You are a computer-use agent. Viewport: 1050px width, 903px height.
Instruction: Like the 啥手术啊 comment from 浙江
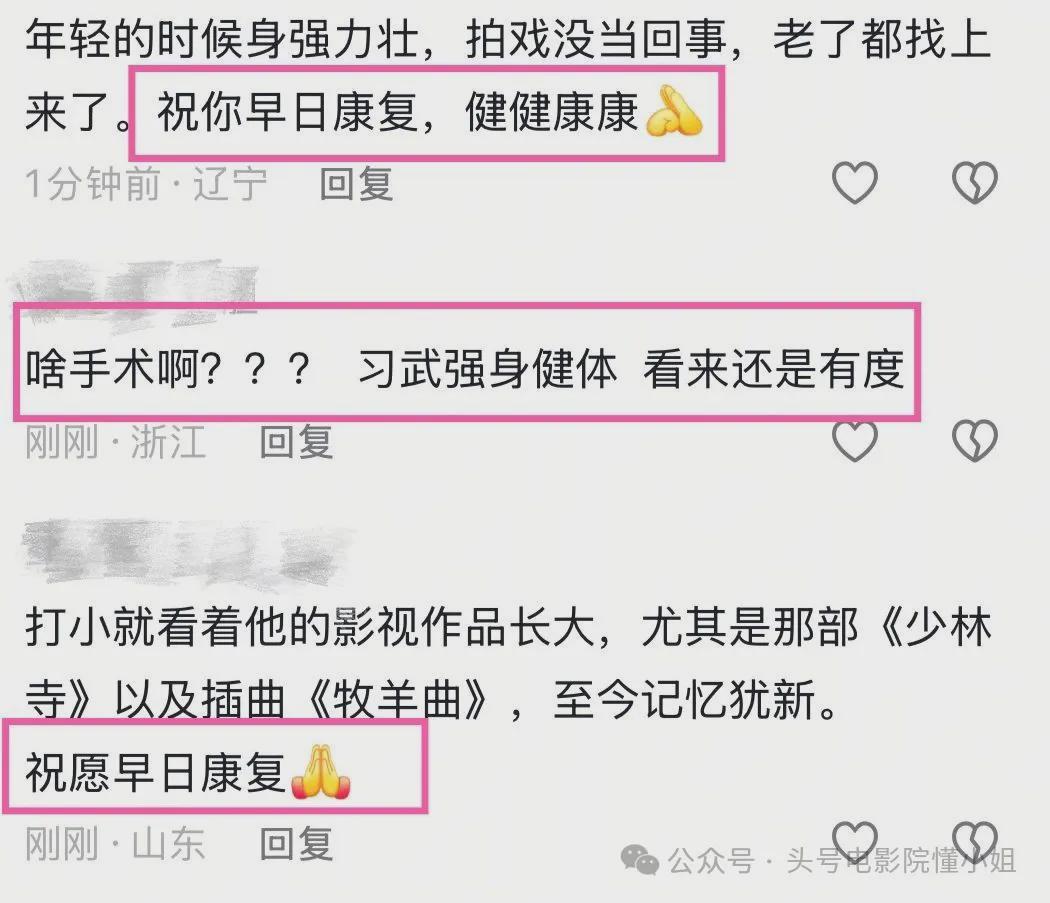click(854, 441)
